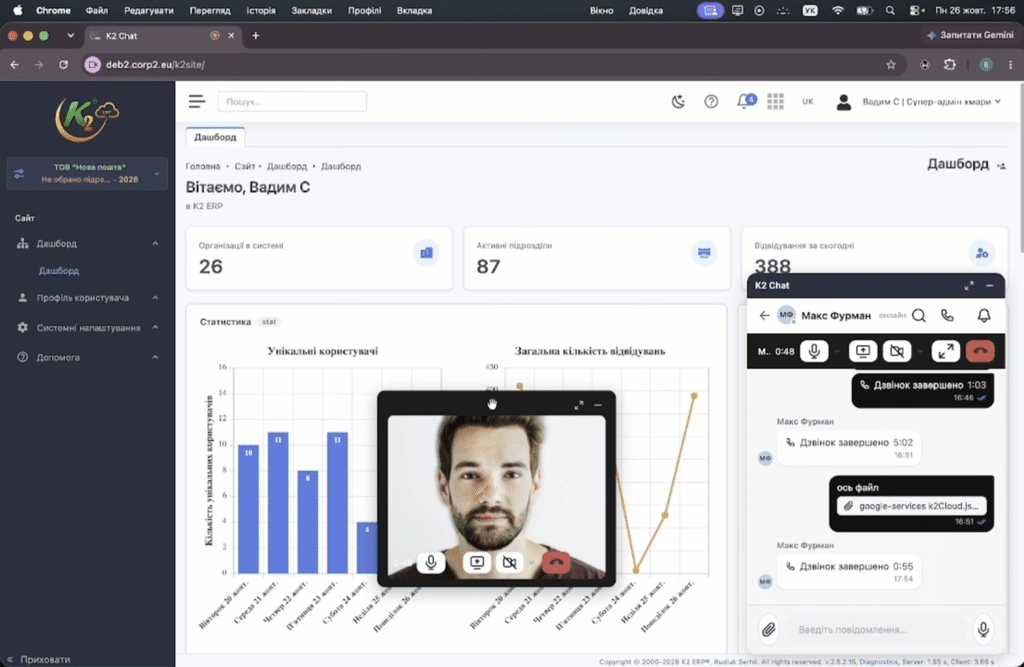1024x667 pixels.
Task: Open the help question mark icon
Action: [x=711, y=101]
